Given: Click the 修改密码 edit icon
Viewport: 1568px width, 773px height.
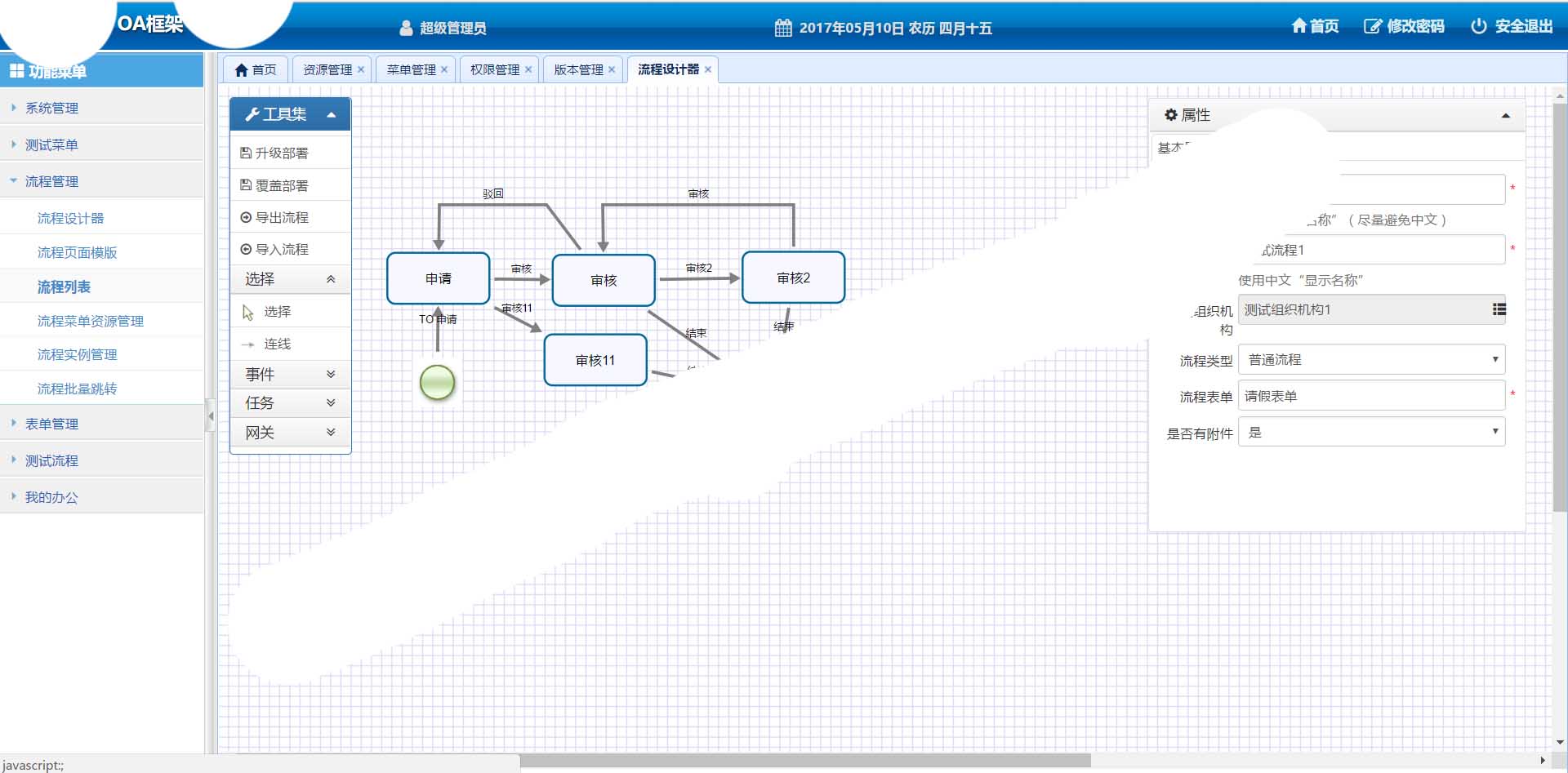Looking at the screenshot, I should [x=1372, y=26].
